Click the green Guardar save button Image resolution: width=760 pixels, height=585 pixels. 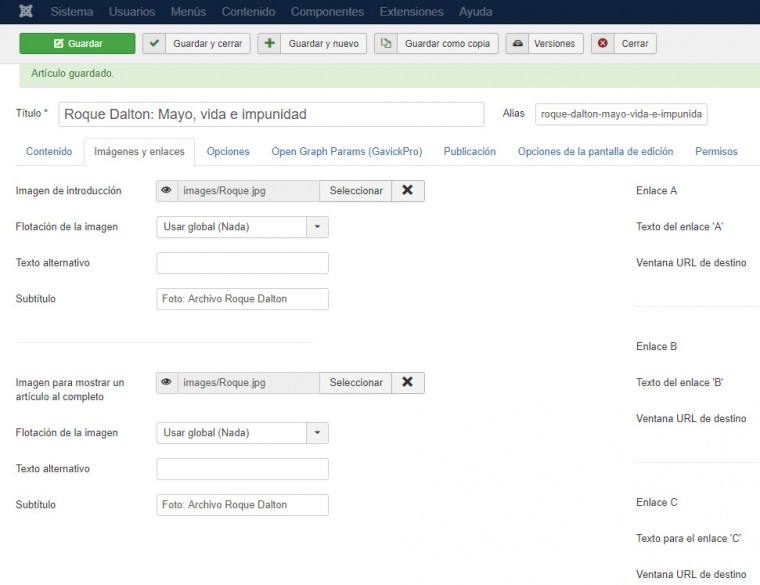pos(76,44)
